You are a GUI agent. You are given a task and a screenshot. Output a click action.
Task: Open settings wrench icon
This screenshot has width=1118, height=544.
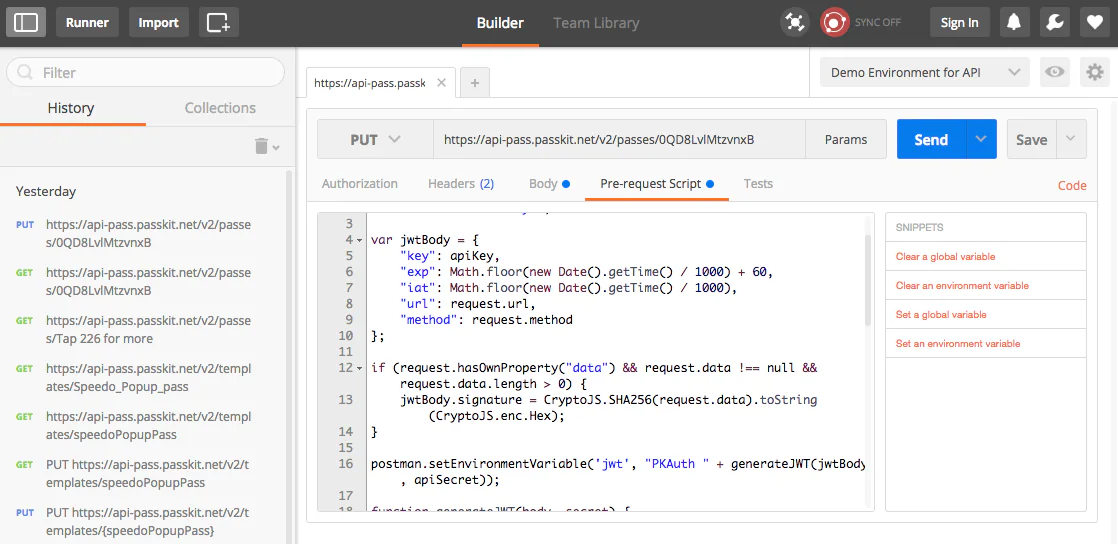tap(1054, 22)
